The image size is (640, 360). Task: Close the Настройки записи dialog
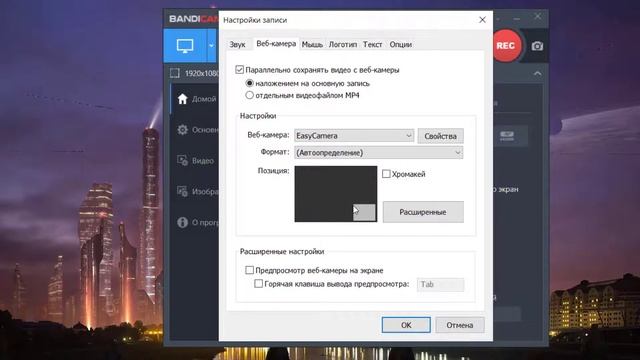pyautogui.click(x=482, y=20)
